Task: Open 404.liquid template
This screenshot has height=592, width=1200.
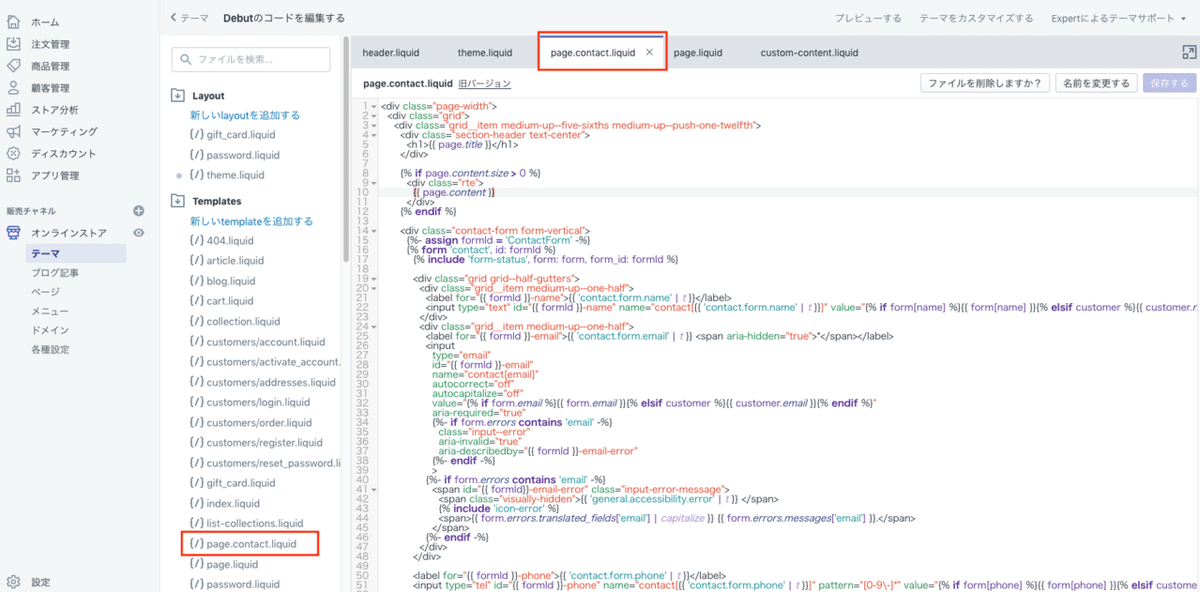Action: pyautogui.click(x=230, y=241)
